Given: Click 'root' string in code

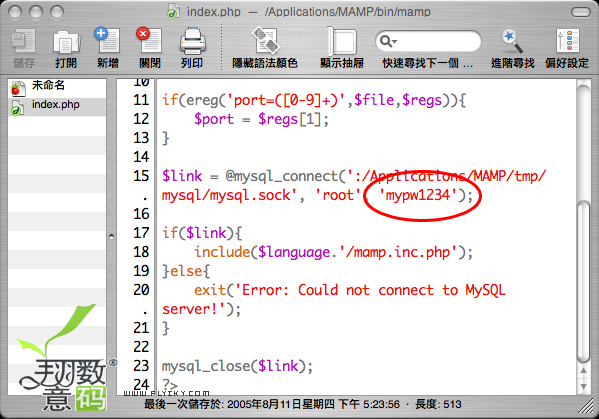Looking at the screenshot, I should coord(338,195).
